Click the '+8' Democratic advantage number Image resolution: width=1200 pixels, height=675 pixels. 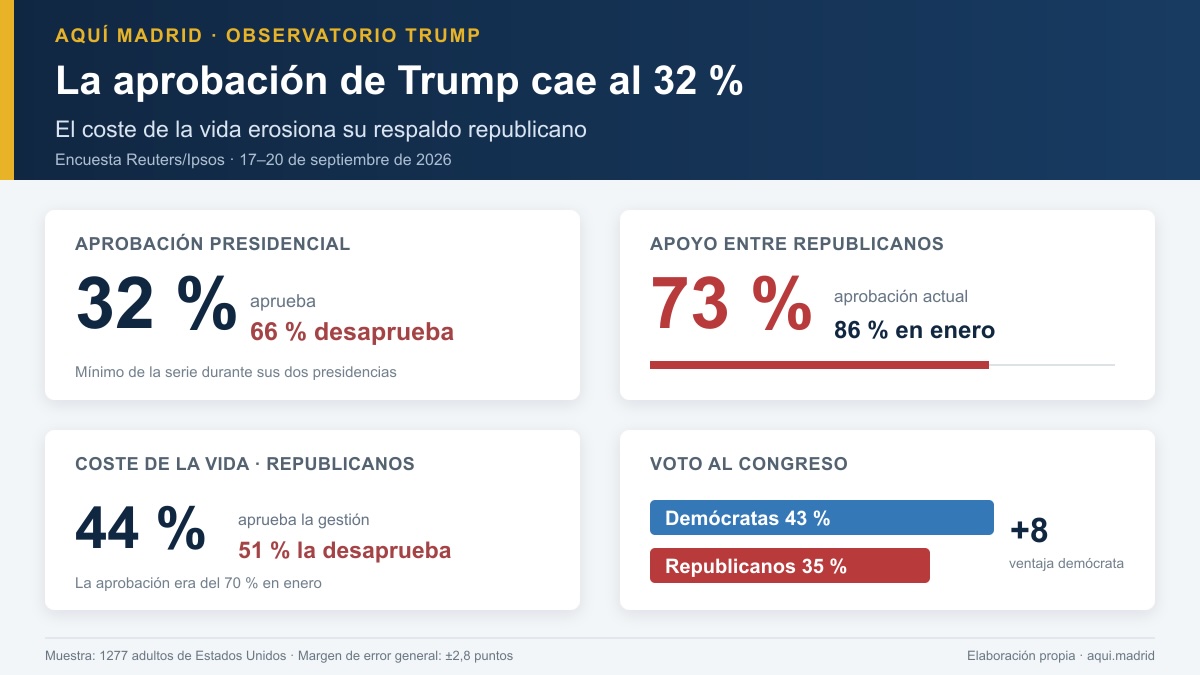[x=1029, y=530]
